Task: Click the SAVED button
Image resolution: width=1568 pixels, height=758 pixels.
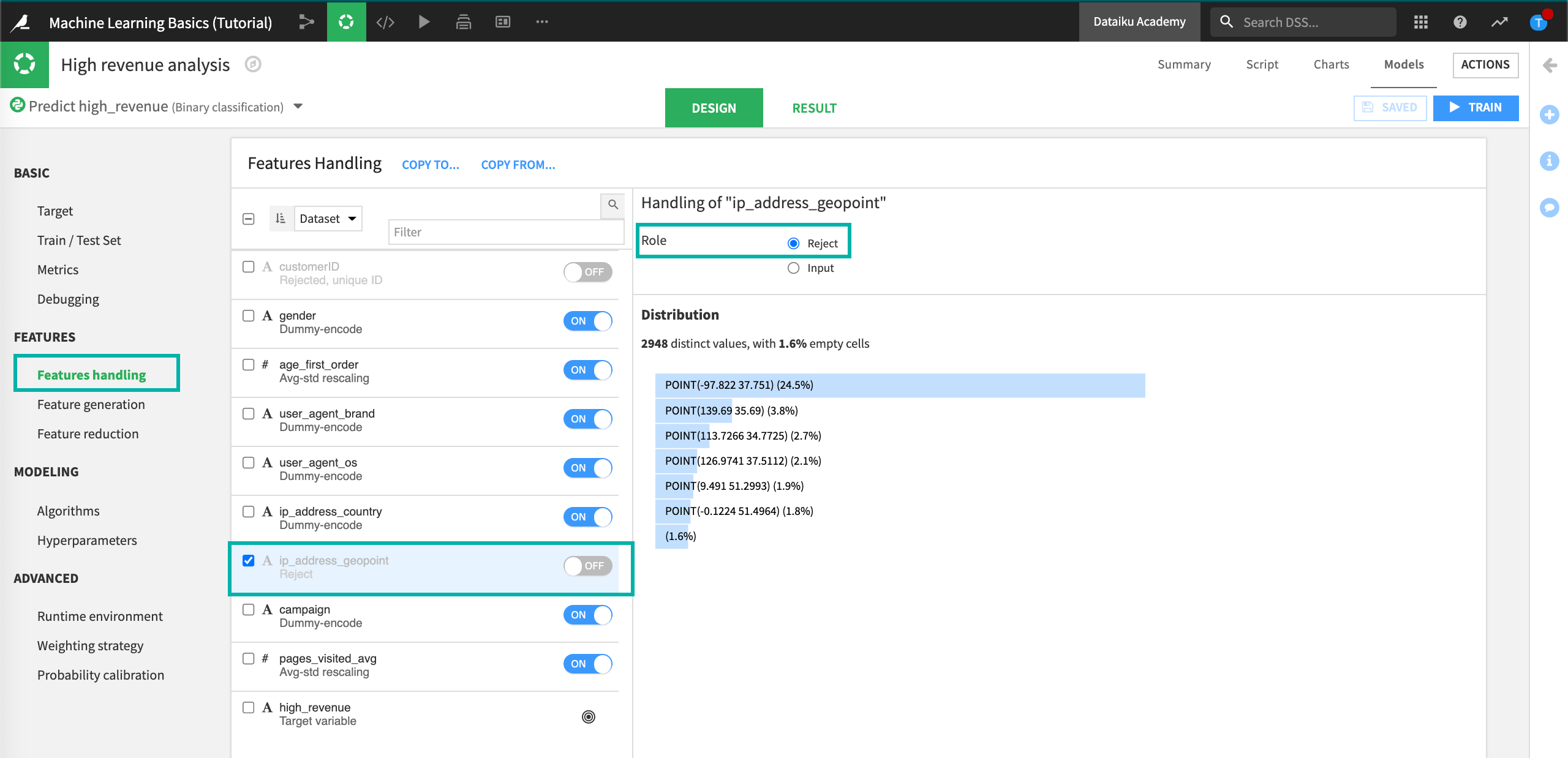Action: click(1390, 108)
